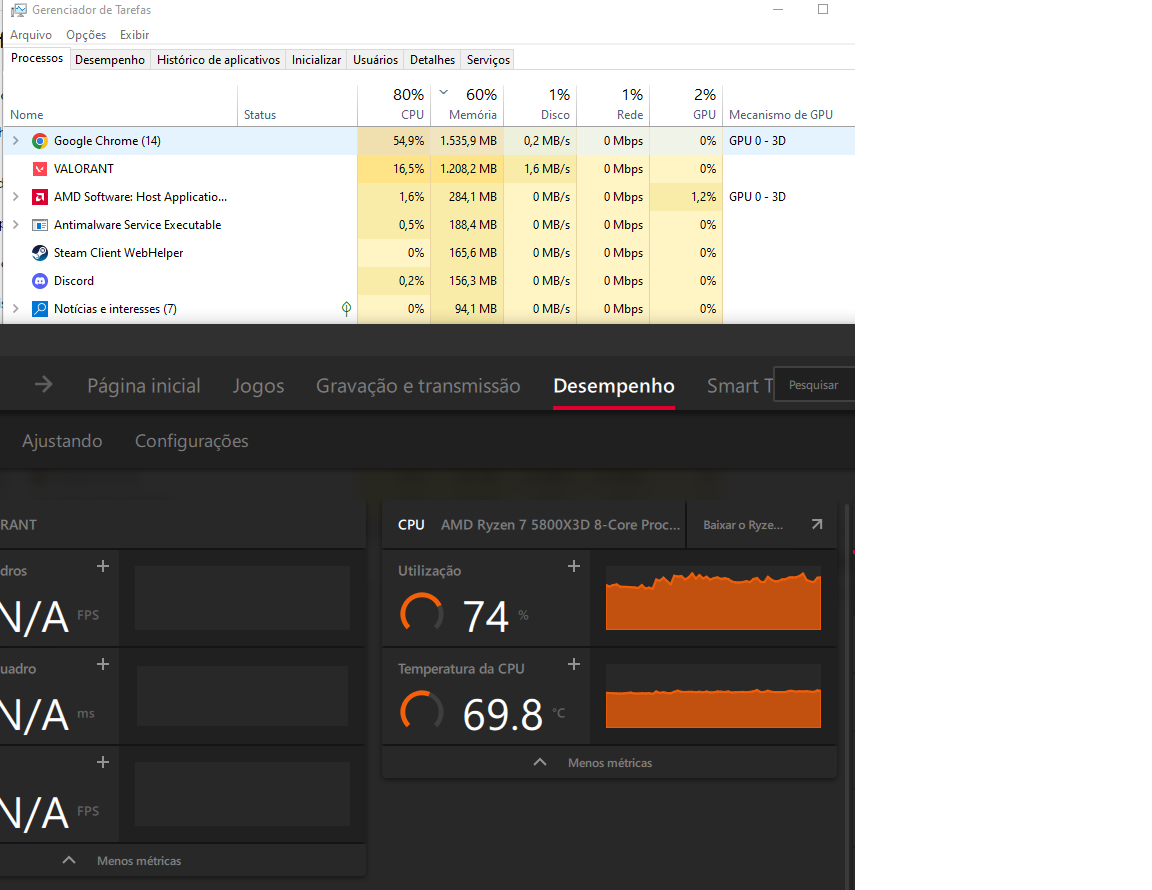
Task: Click the Antimalware Service Executable icon
Action: pos(40,225)
